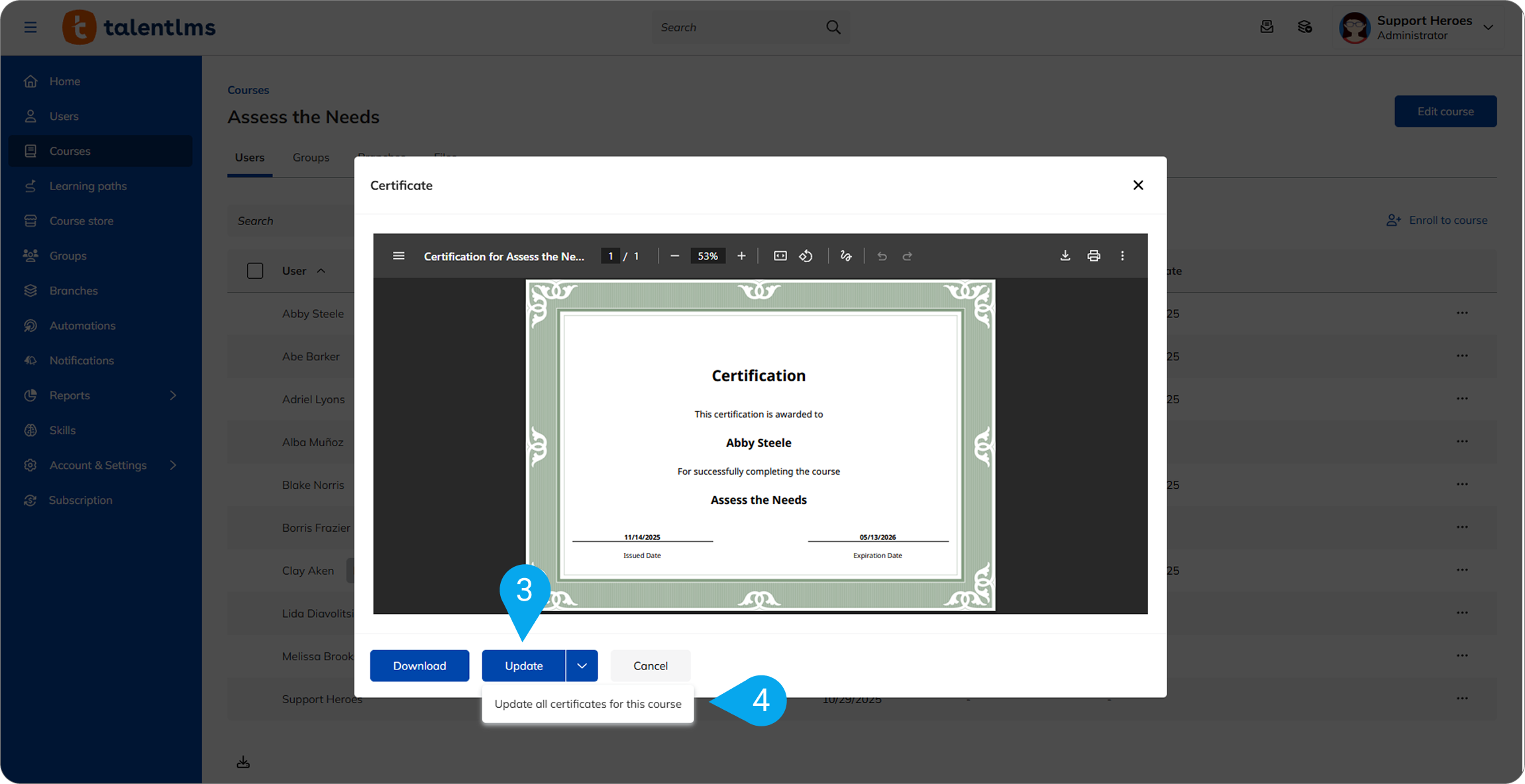1525x784 pixels.
Task: Click the Download certificate button
Action: [x=419, y=665]
